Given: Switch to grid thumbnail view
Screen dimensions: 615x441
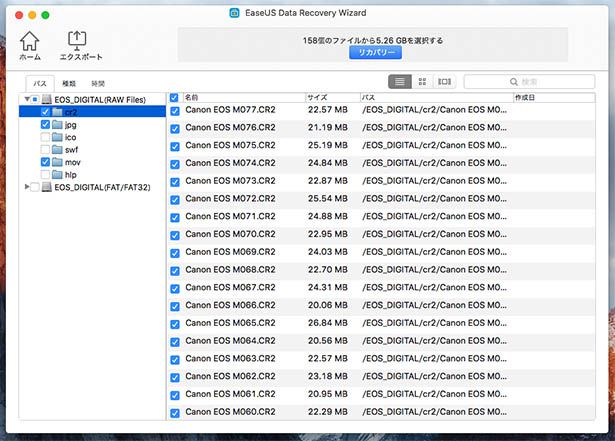Looking at the screenshot, I should (422, 82).
